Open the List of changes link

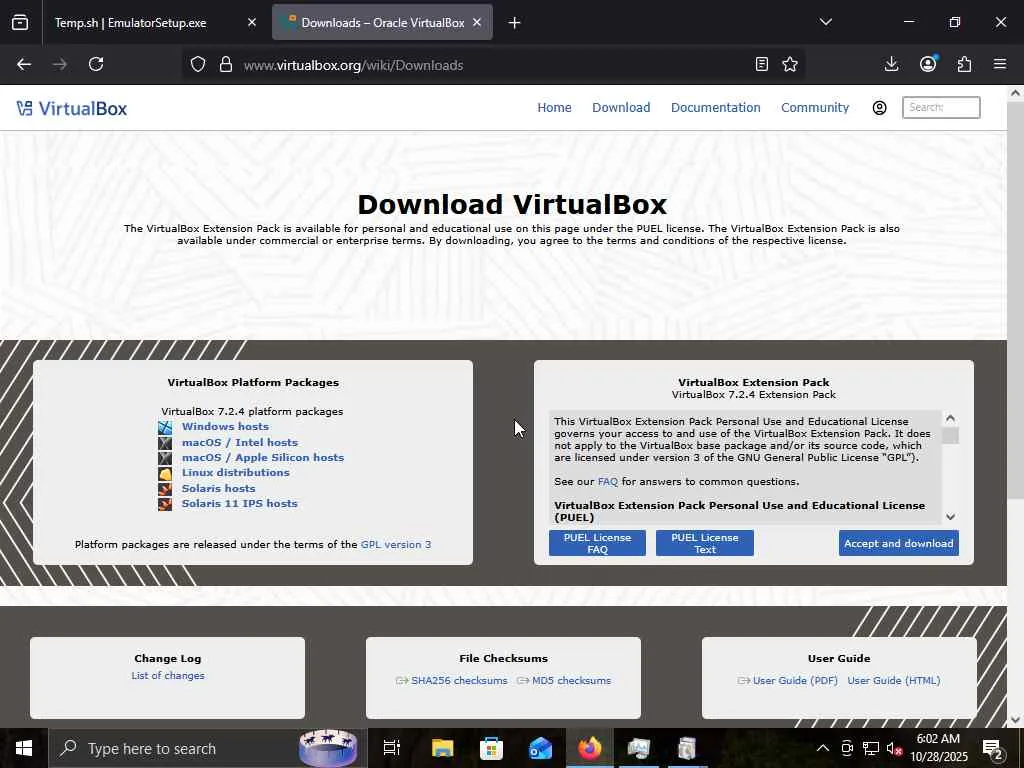pyautogui.click(x=168, y=676)
